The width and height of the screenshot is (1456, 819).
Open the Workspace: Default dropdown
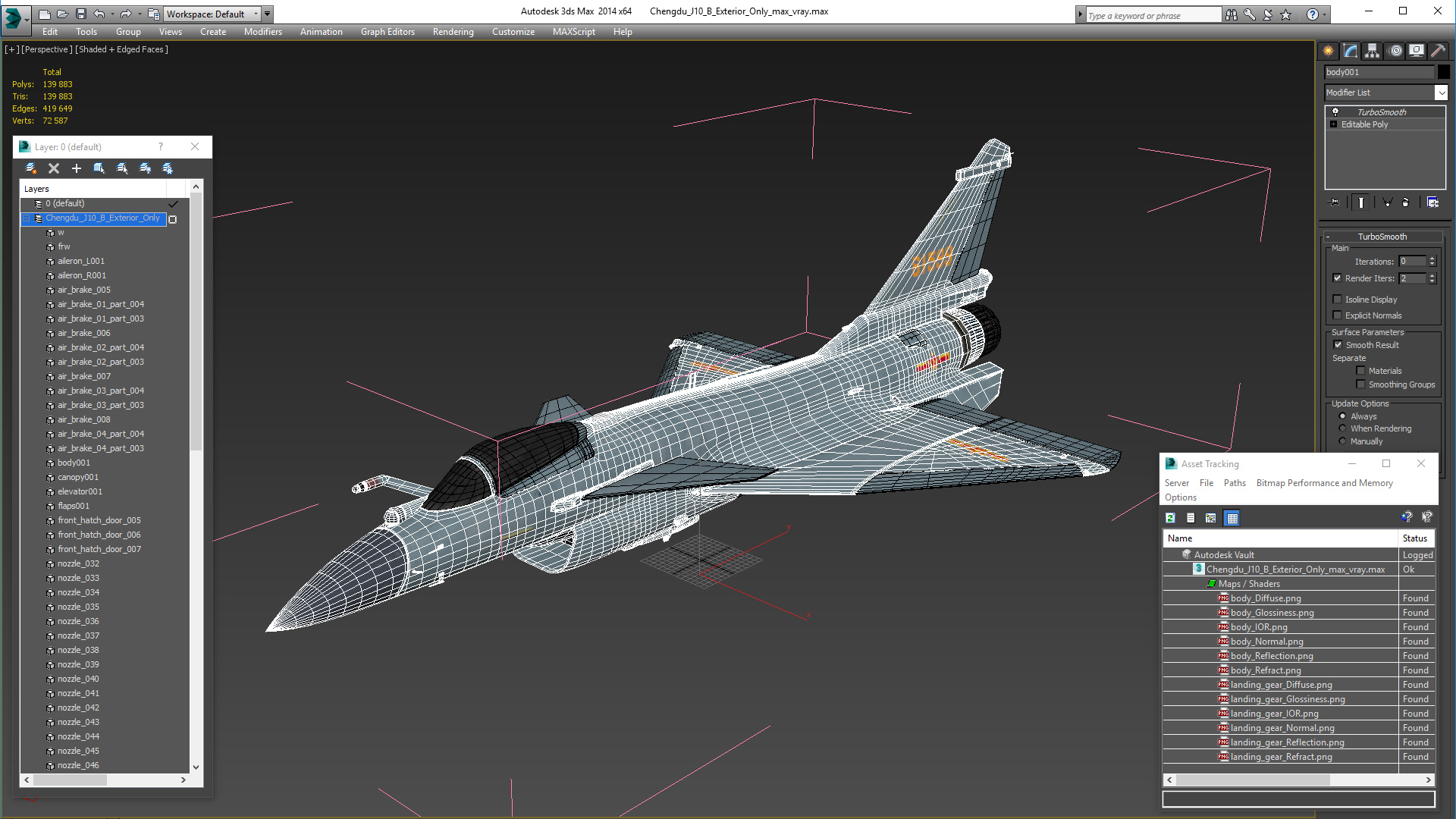[212, 14]
